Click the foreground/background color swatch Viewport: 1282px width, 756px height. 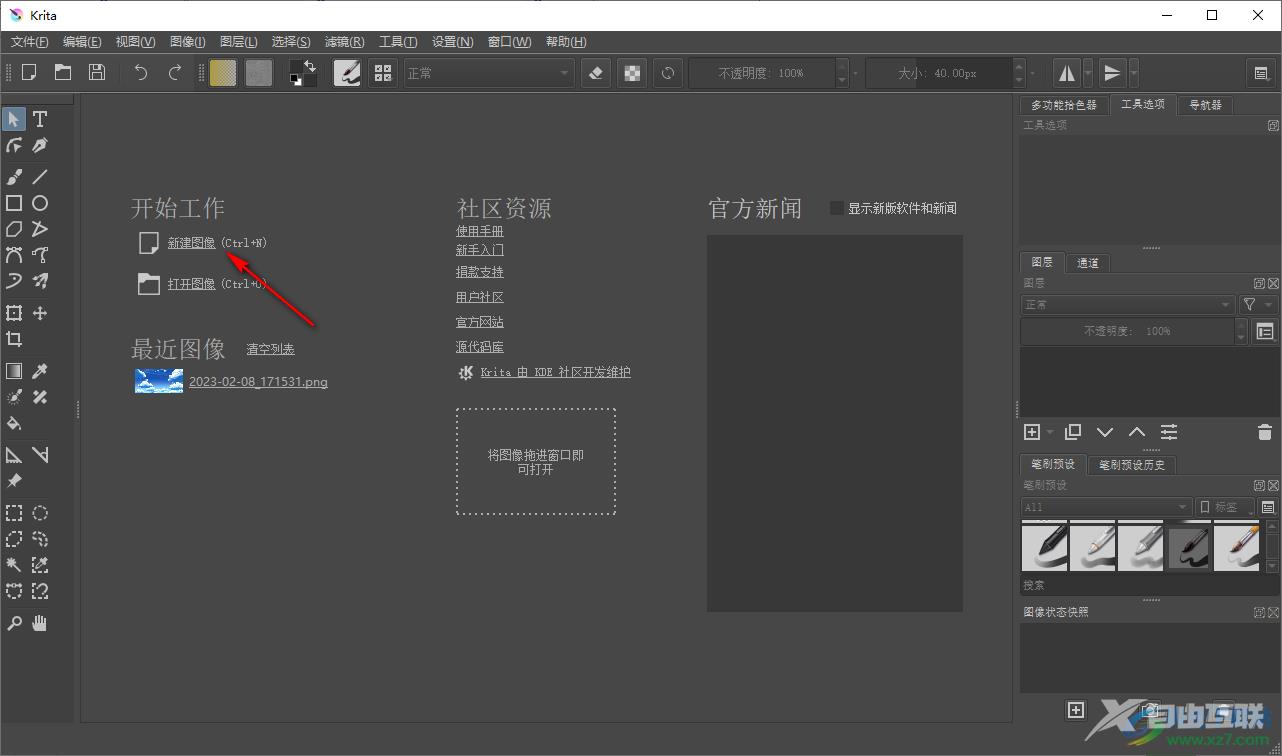pos(303,73)
